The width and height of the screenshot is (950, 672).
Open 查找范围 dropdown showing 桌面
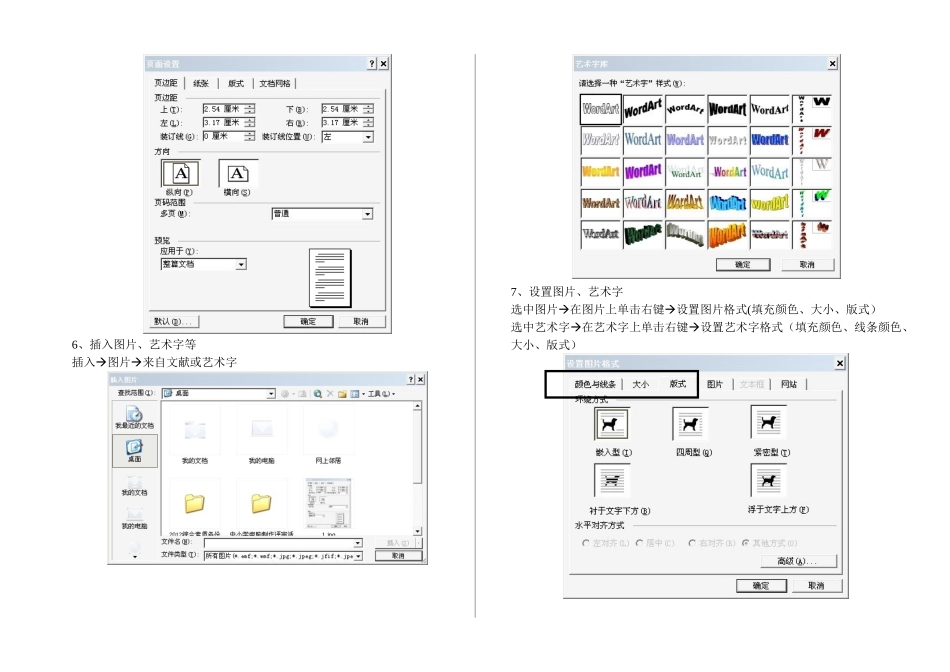tap(219, 394)
